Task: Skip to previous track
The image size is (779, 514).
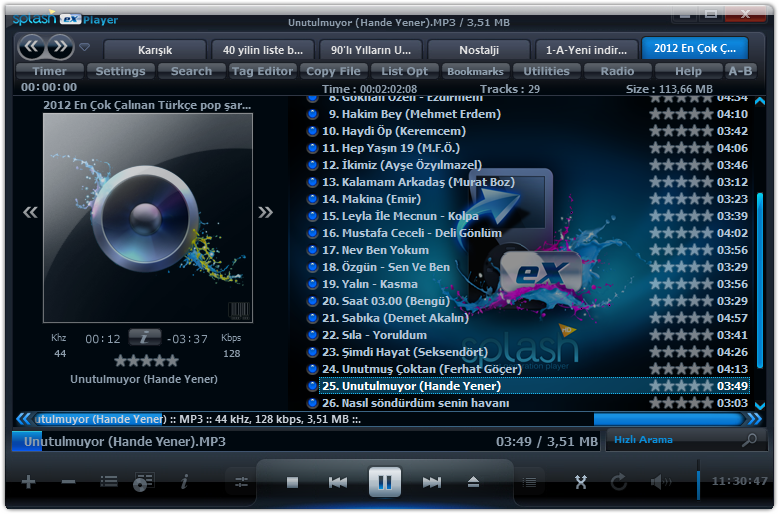Action: point(338,482)
